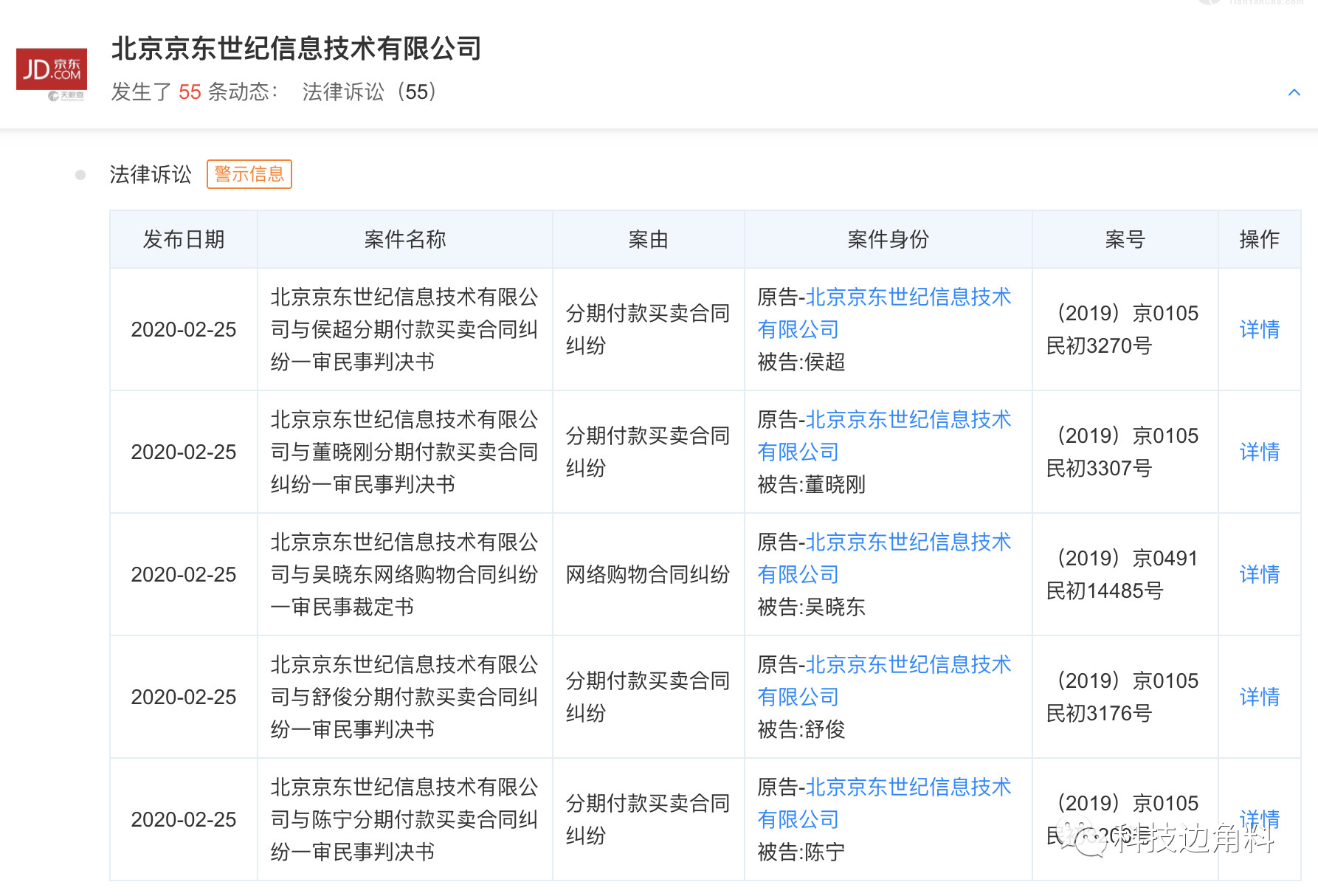Open the plaintiff company link in the 吴晓东 row

pos(884,558)
